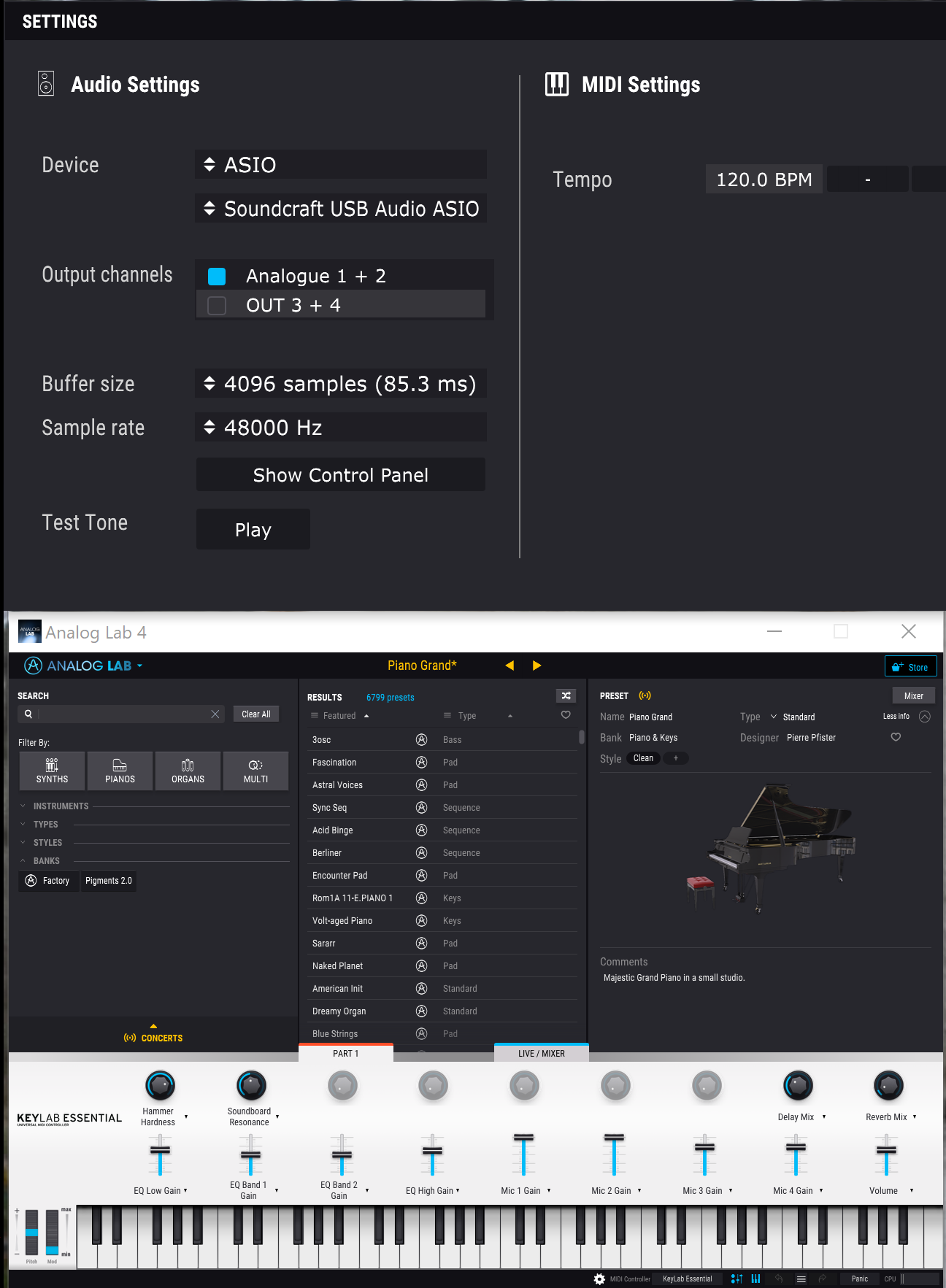Clear search with the X icon

click(215, 714)
